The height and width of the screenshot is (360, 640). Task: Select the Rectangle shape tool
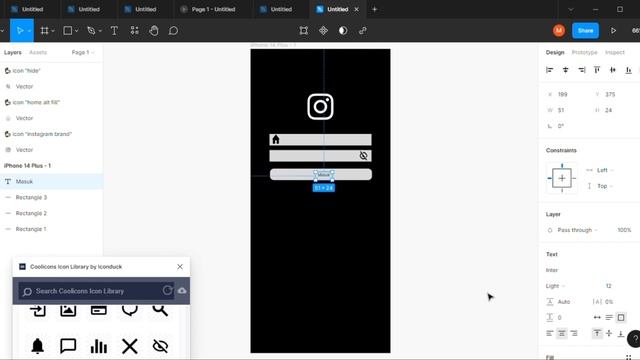click(x=68, y=31)
